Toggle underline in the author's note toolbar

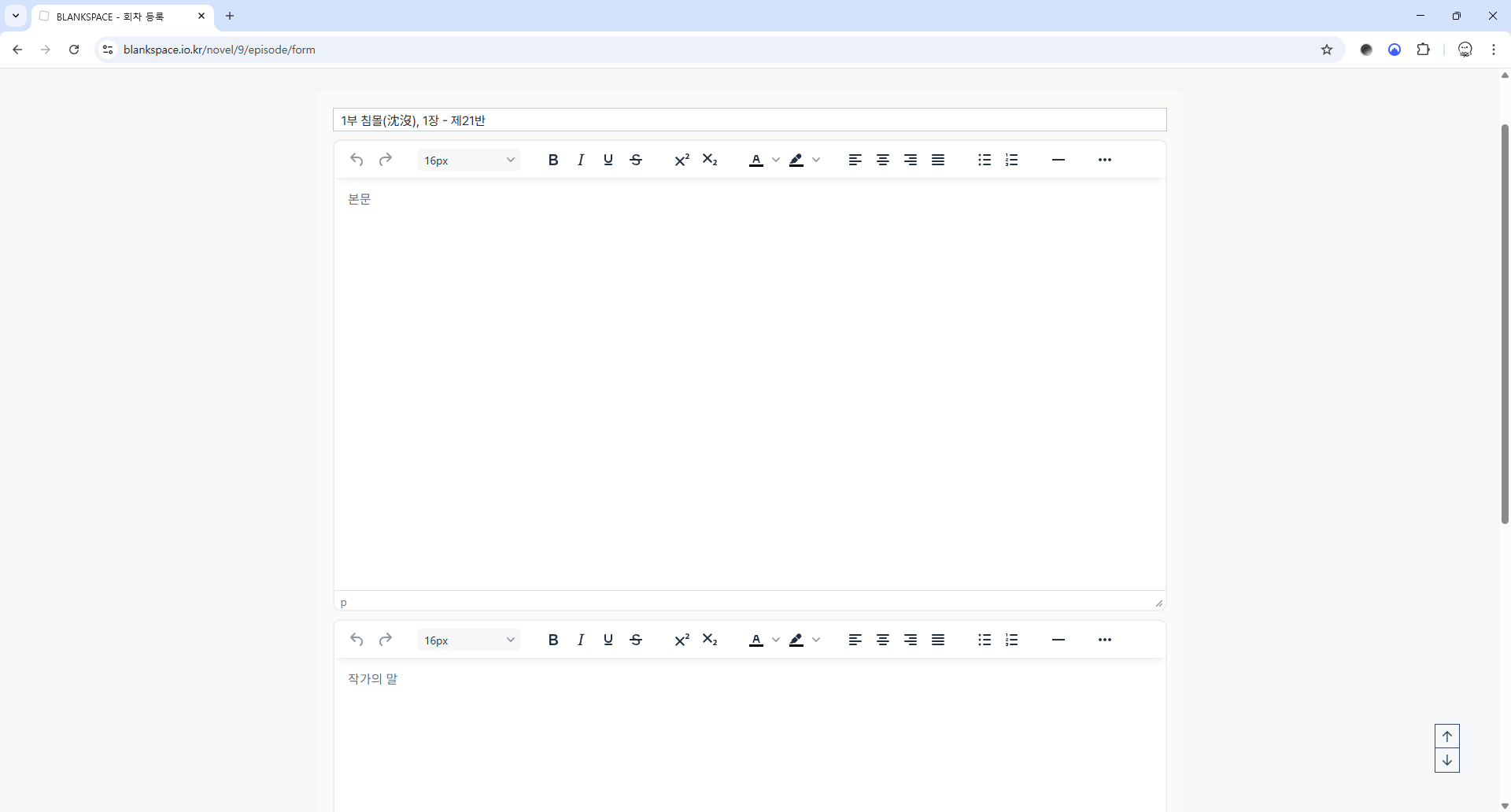click(x=608, y=640)
